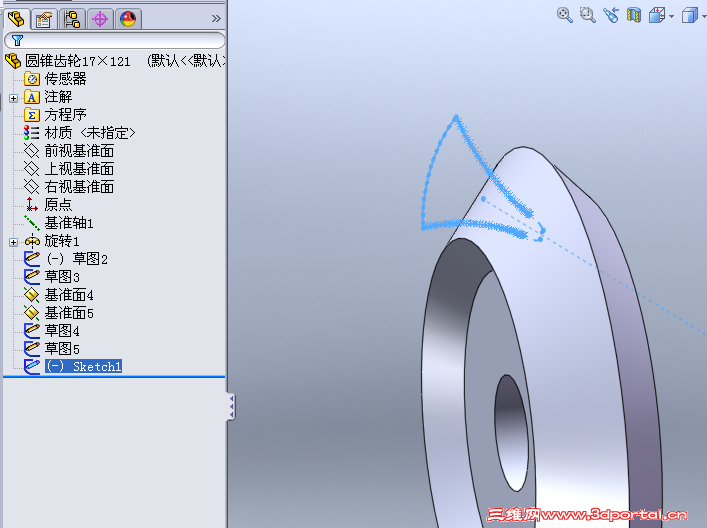707x528 pixels.
Task: Open the DisplayManager appearance tab
Action: coord(128,19)
